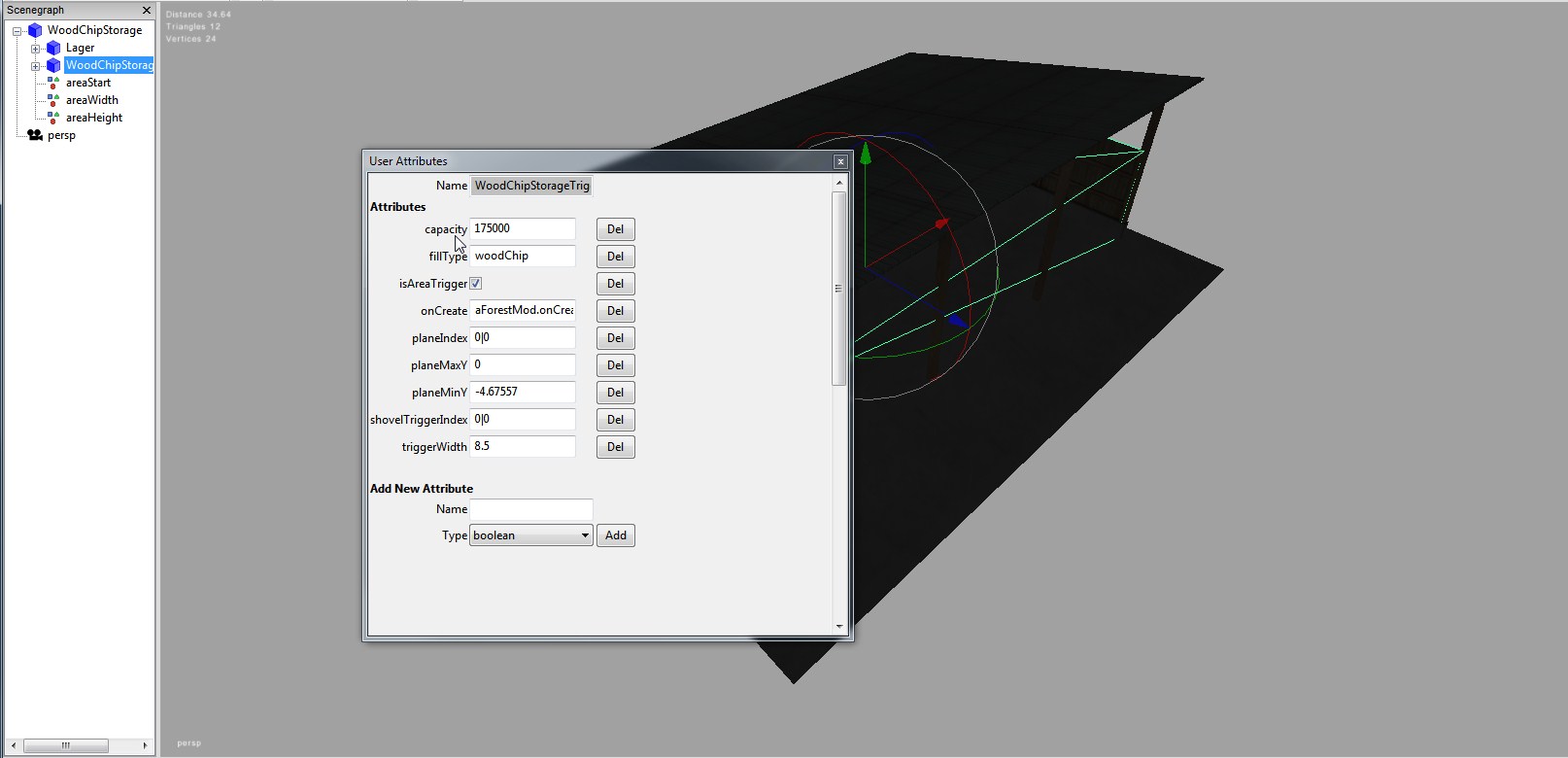Click the WoodChipStorage root cube icon
Viewport: 1568px width, 758px height.
pyautogui.click(x=35, y=30)
